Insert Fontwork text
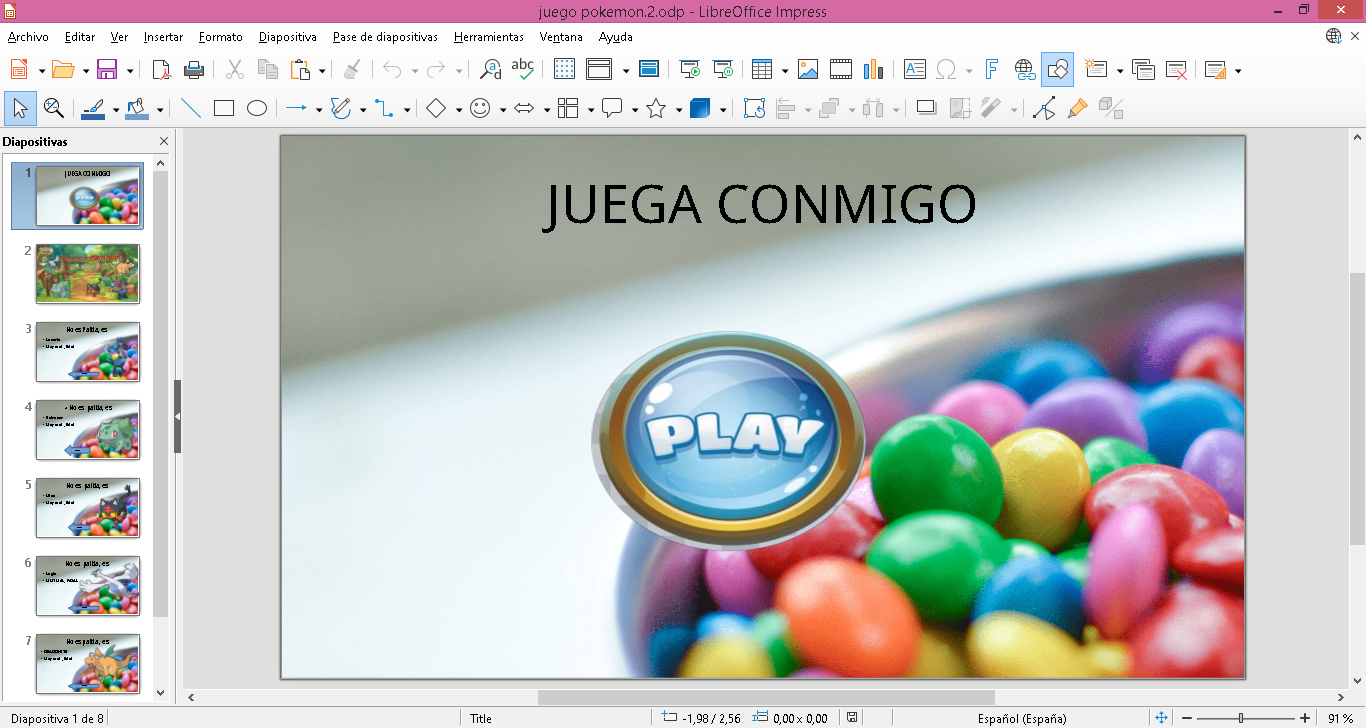The height and width of the screenshot is (728, 1366). (991, 70)
